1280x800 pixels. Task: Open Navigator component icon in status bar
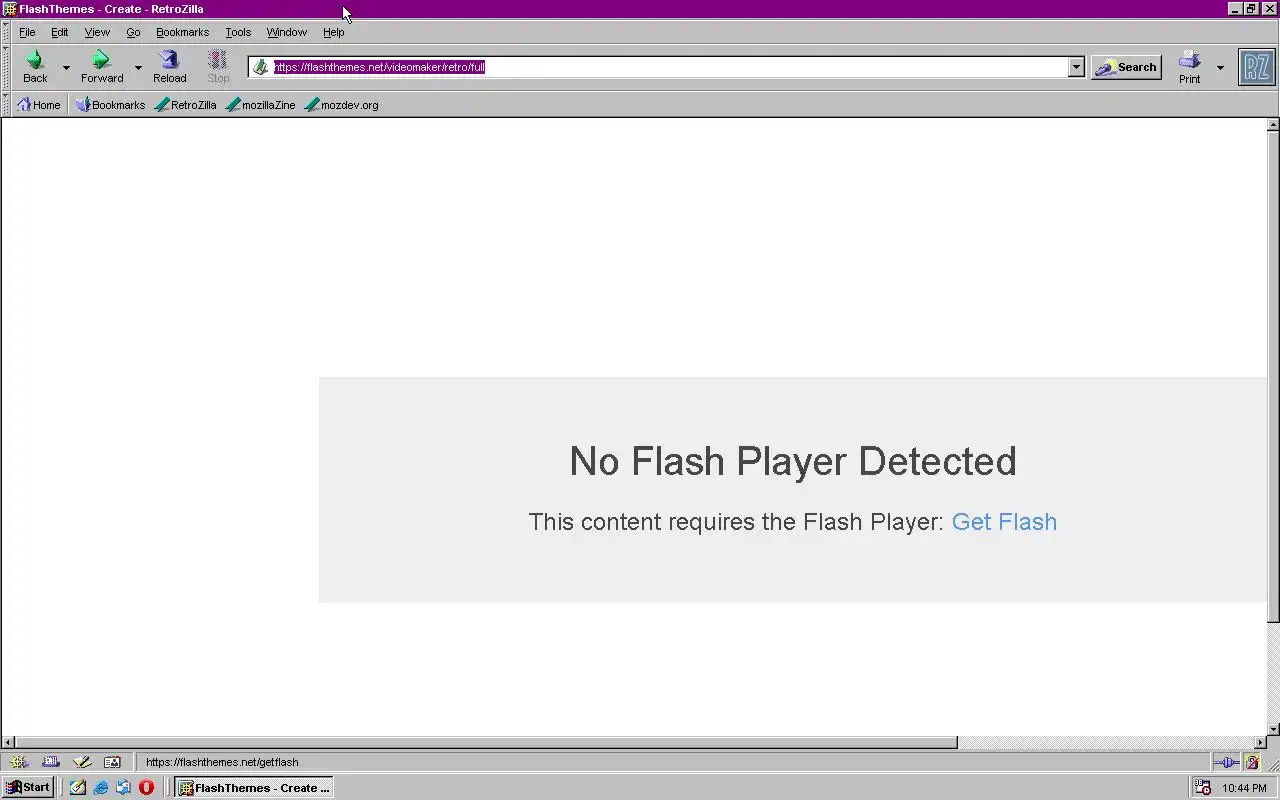click(19, 762)
